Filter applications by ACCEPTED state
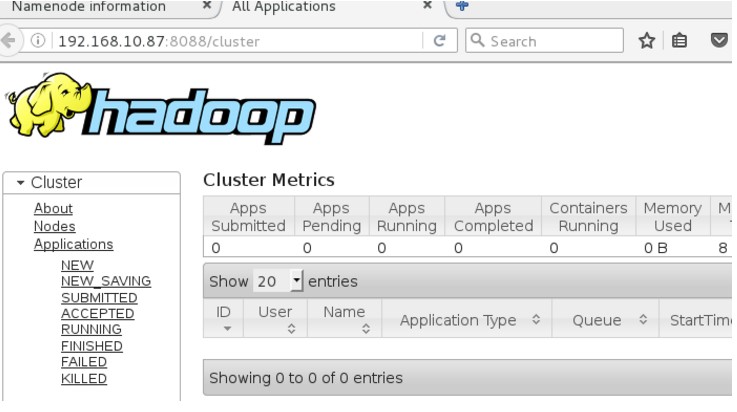The height and width of the screenshot is (412, 737). pyautogui.click(x=97, y=313)
